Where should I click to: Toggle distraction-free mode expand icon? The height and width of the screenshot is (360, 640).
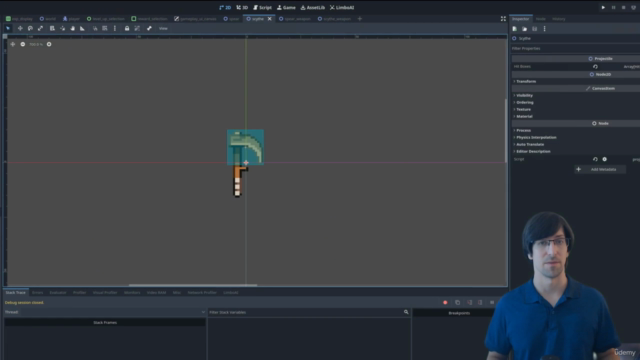click(503, 19)
